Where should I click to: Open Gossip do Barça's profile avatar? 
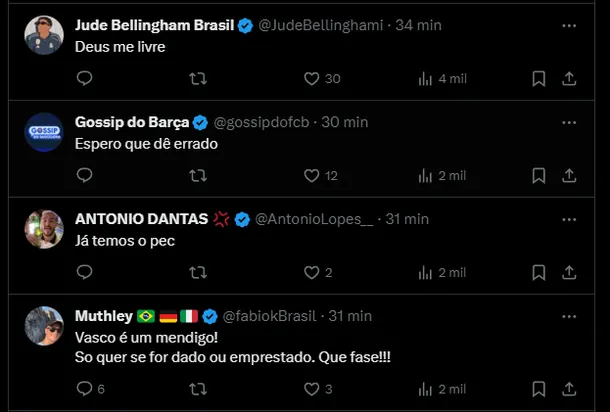click(44, 132)
